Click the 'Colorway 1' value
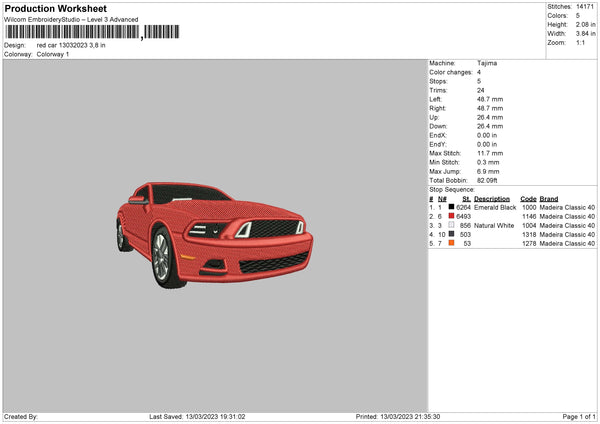 pyautogui.click(x=53, y=54)
